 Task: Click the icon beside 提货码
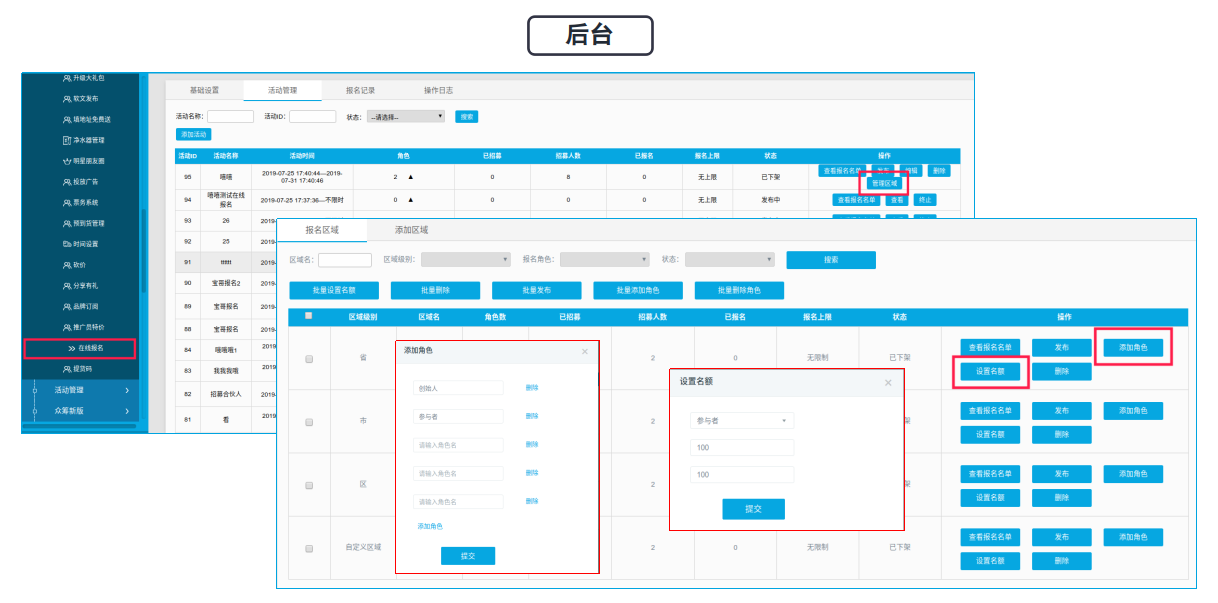click(66, 369)
